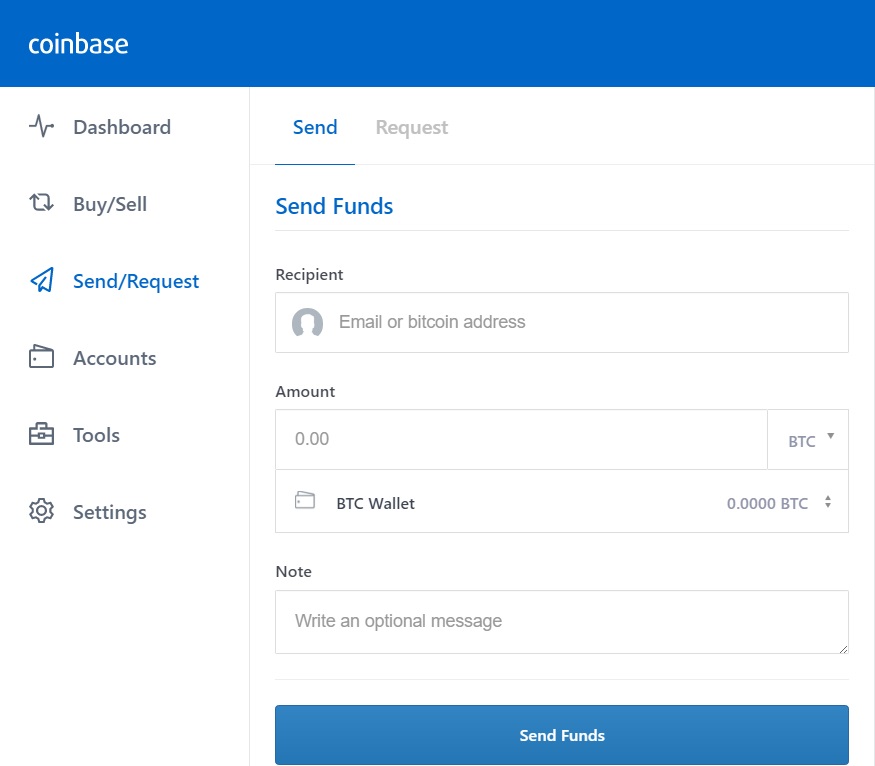Viewport: 875px width, 766px height.
Task: Switch to the Request tab
Action: 412,128
